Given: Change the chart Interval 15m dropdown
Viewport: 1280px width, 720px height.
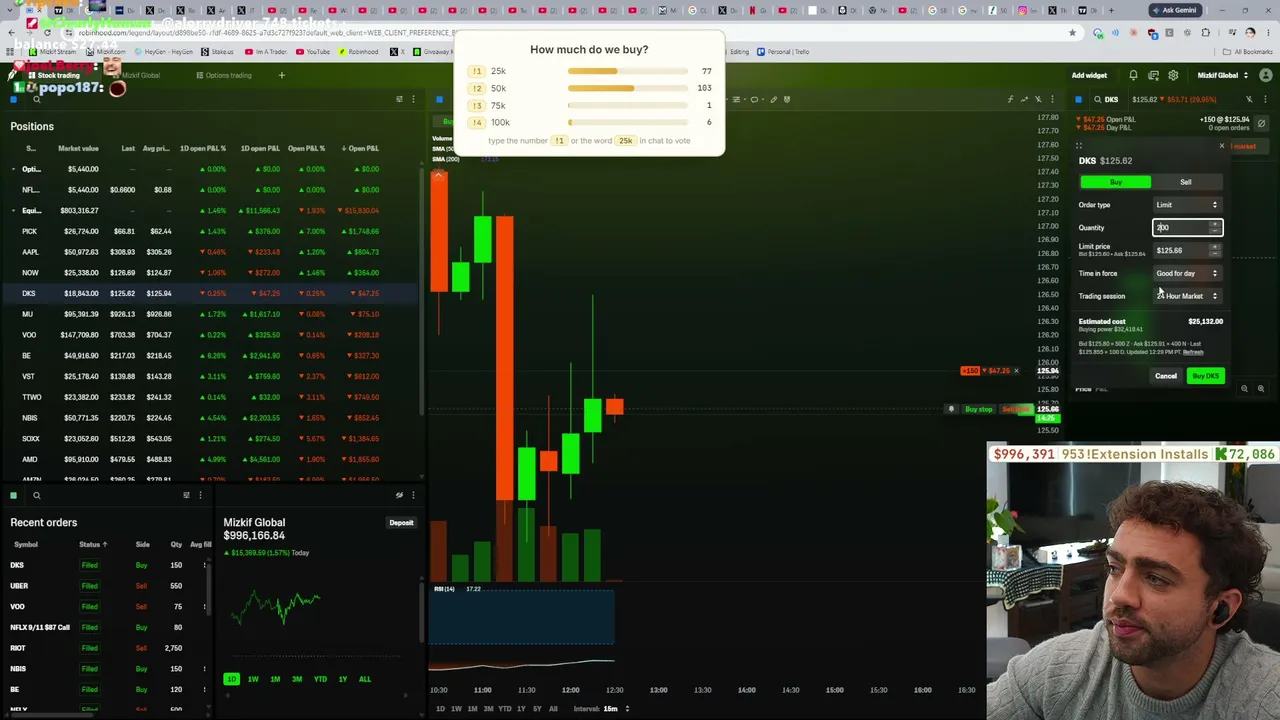Looking at the screenshot, I should [x=603, y=709].
